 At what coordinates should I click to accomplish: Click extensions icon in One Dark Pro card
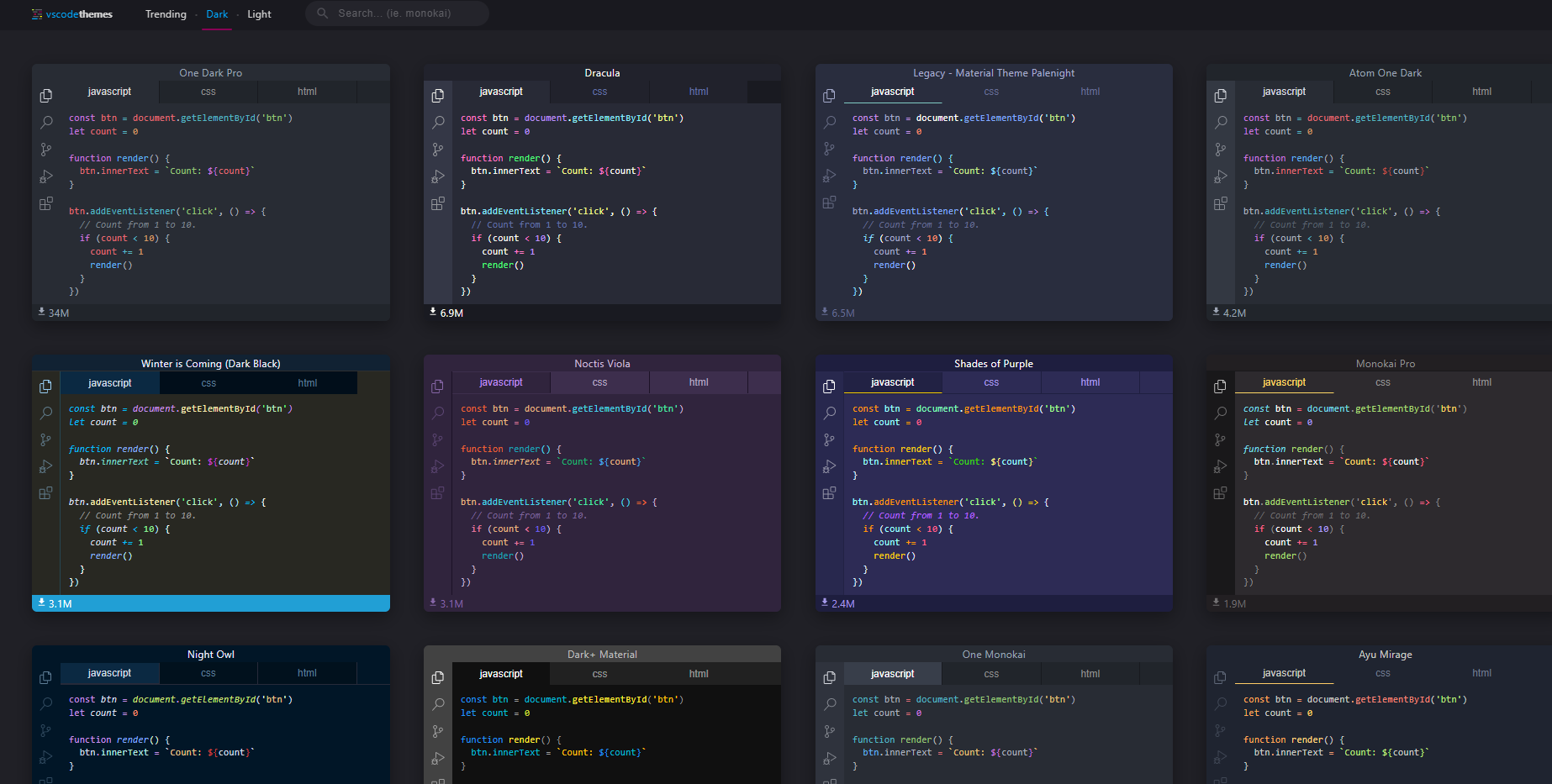pyautogui.click(x=46, y=203)
